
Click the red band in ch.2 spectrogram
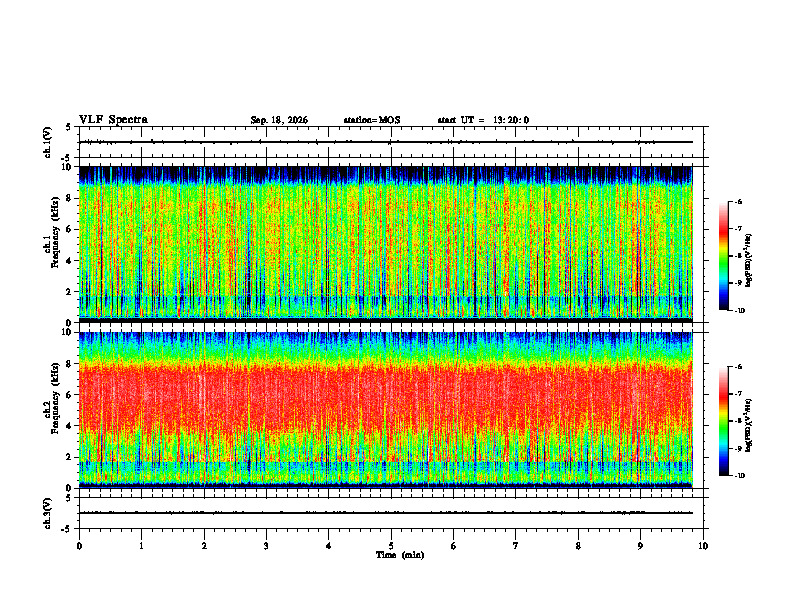[x=385, y=399]
